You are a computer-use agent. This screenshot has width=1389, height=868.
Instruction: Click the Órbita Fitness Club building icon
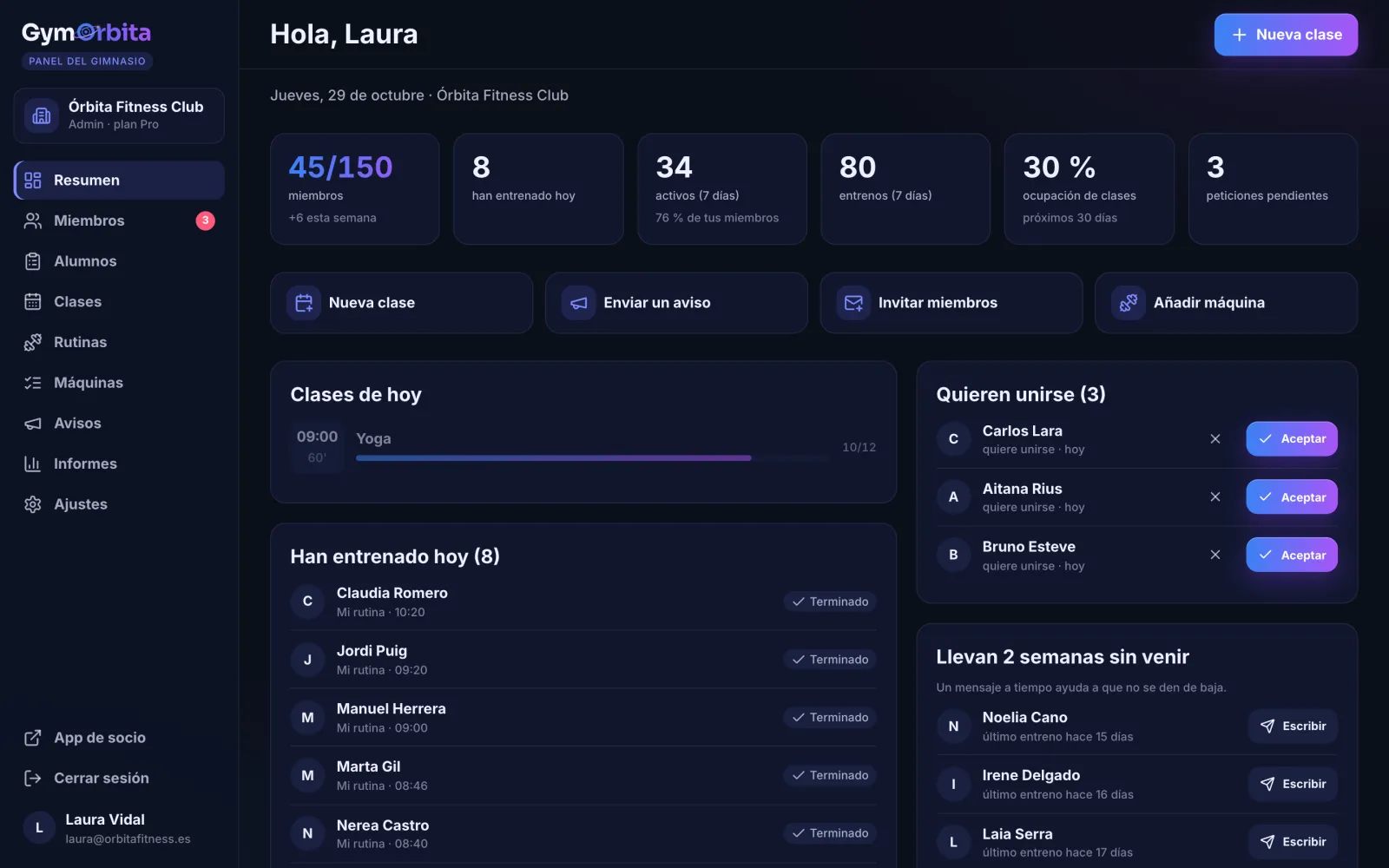(x=41, y=115)
